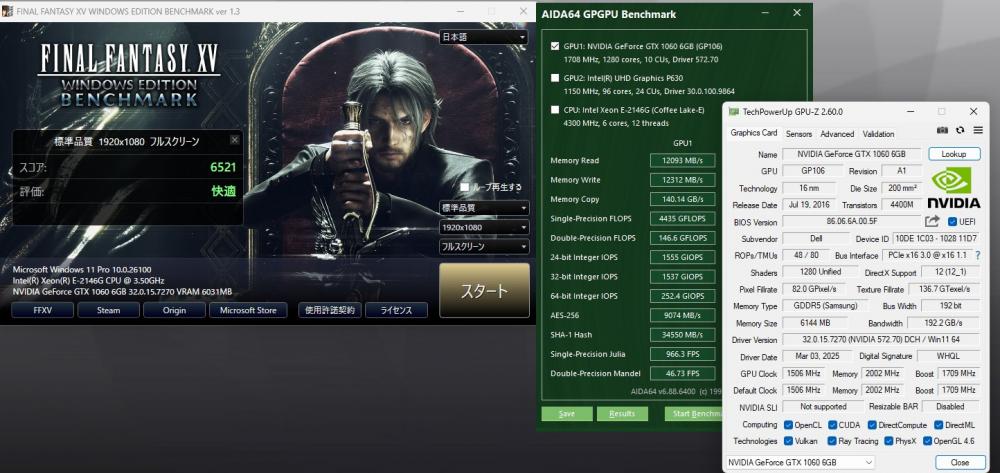This screenshot has height=473, width=1000.
Task: Click the BIOS share/export arrow icon
Action: tap(932, 221)
